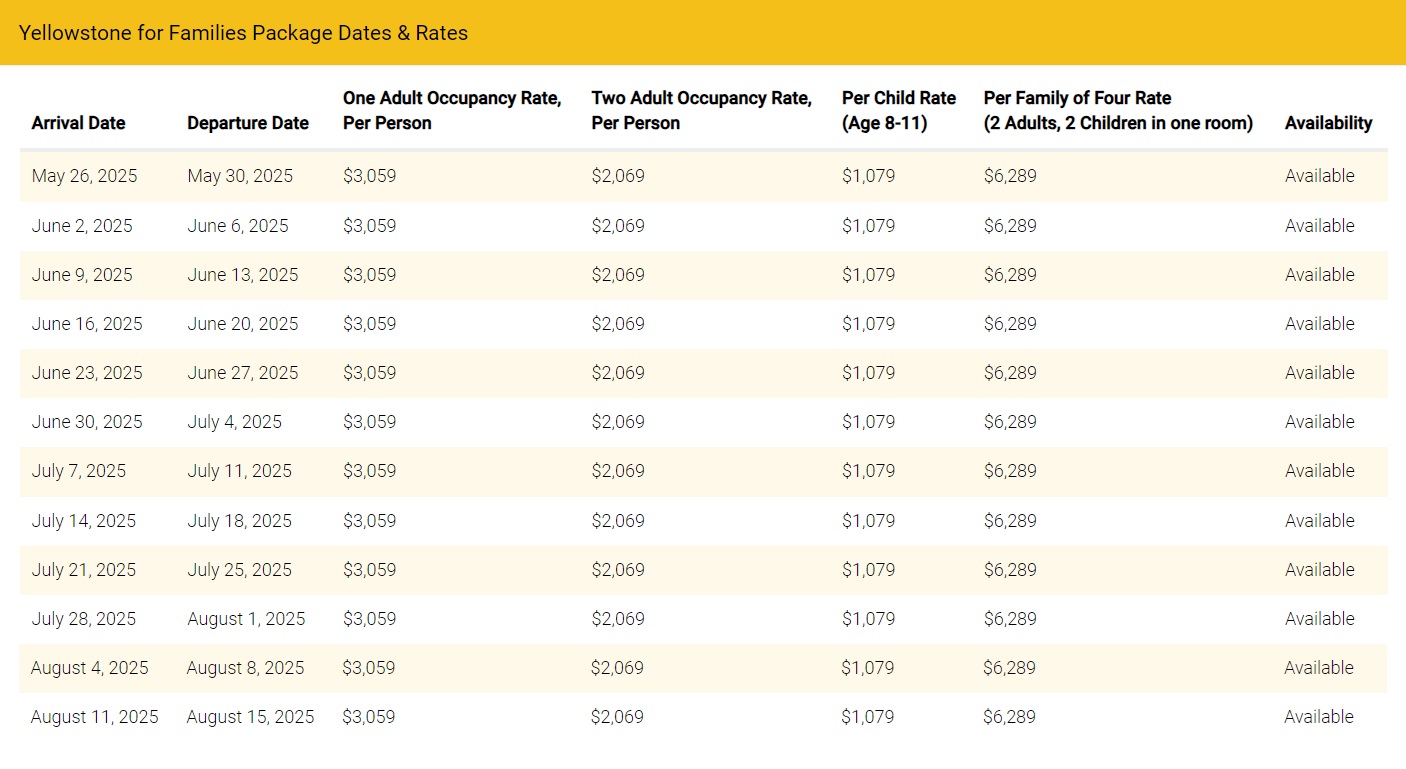Select arrival date August 11, 2025
Image resolution: width=1406 pixels, height=769 pixels.
95,717
